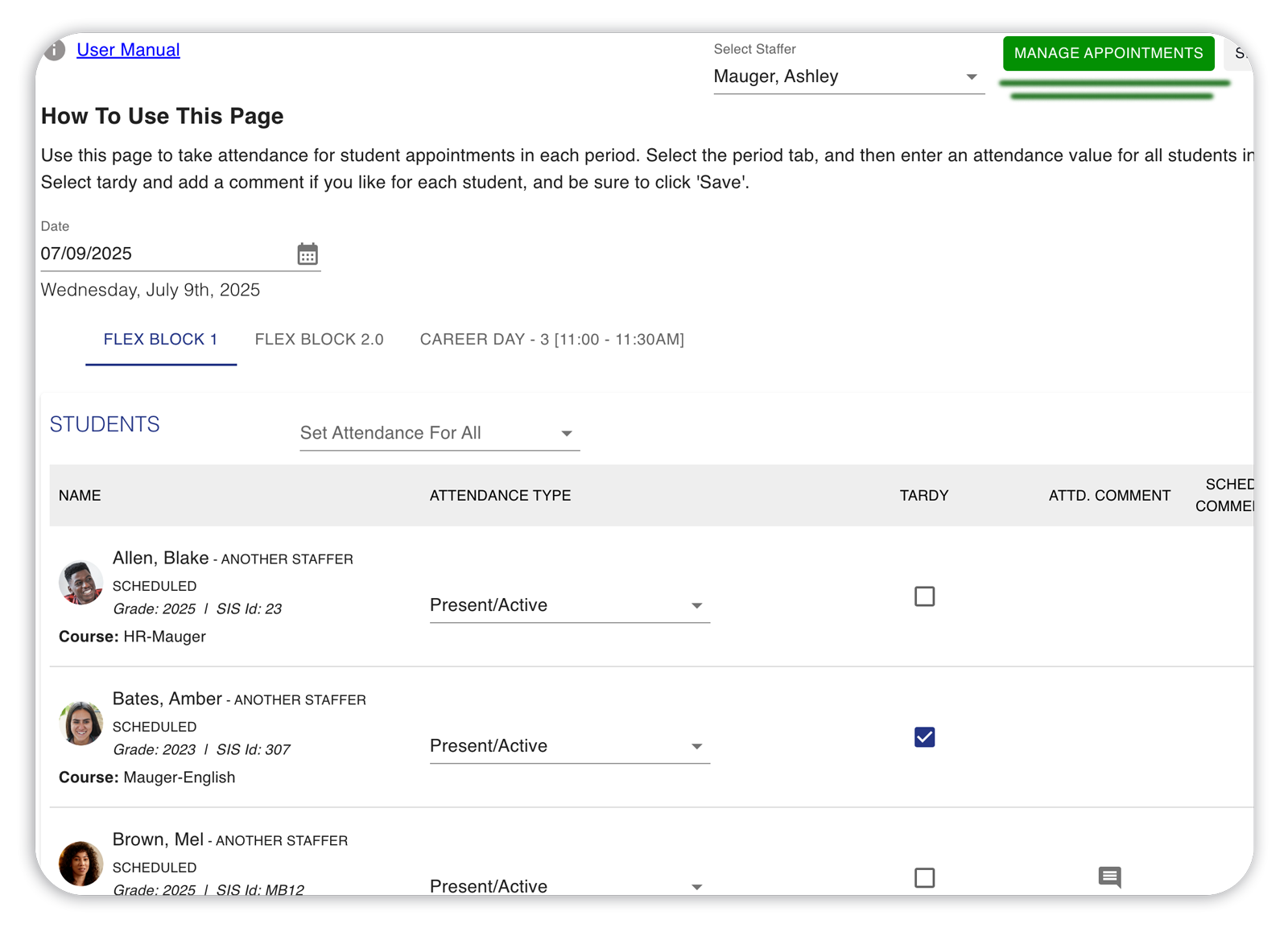Click Brown, Mel's profile photo
The width and height of the screenshot is (1288, 932).
[80, 864]
